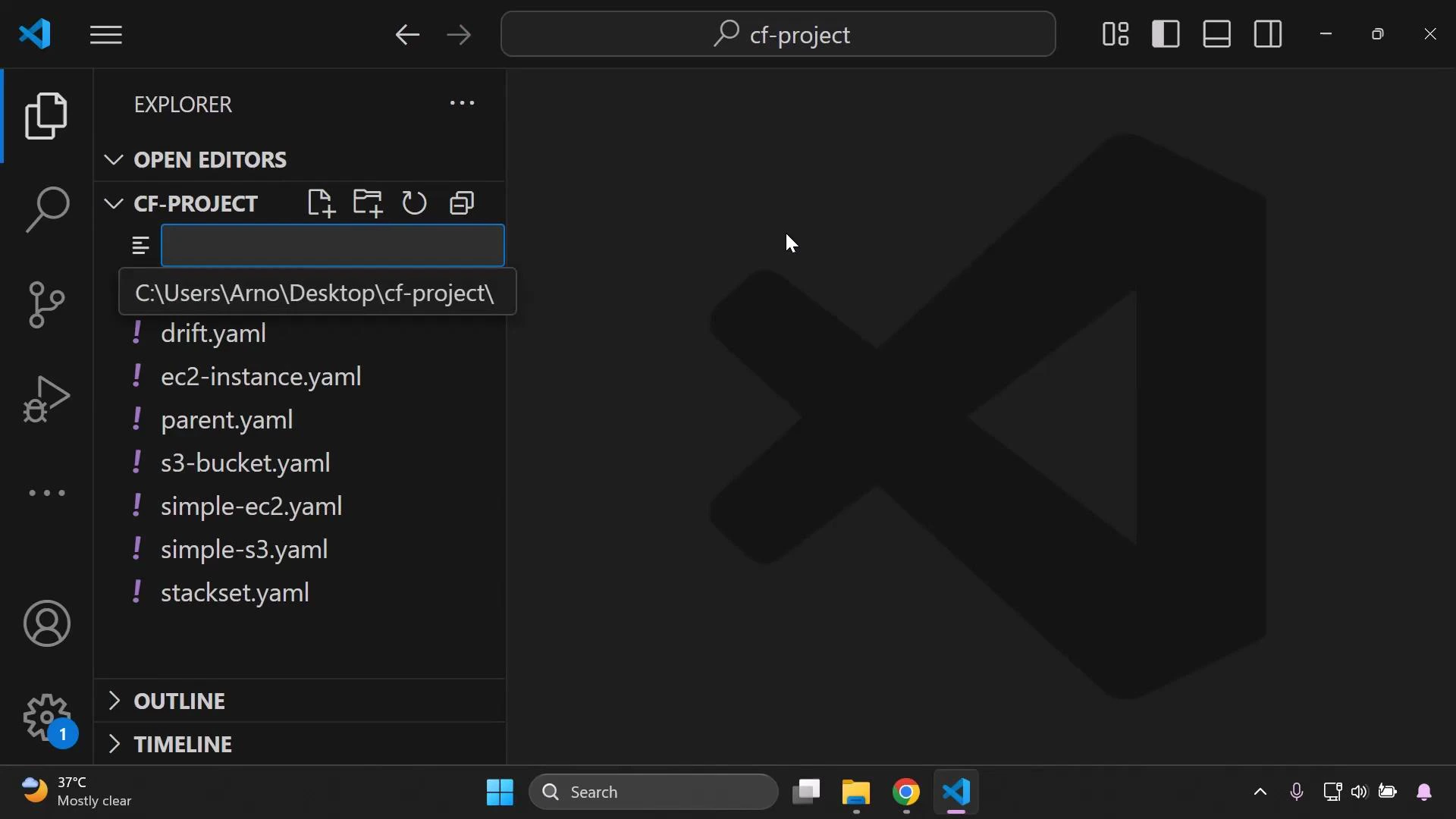
Task: Open the Search view in the activity bar
Action: (47, 209)
